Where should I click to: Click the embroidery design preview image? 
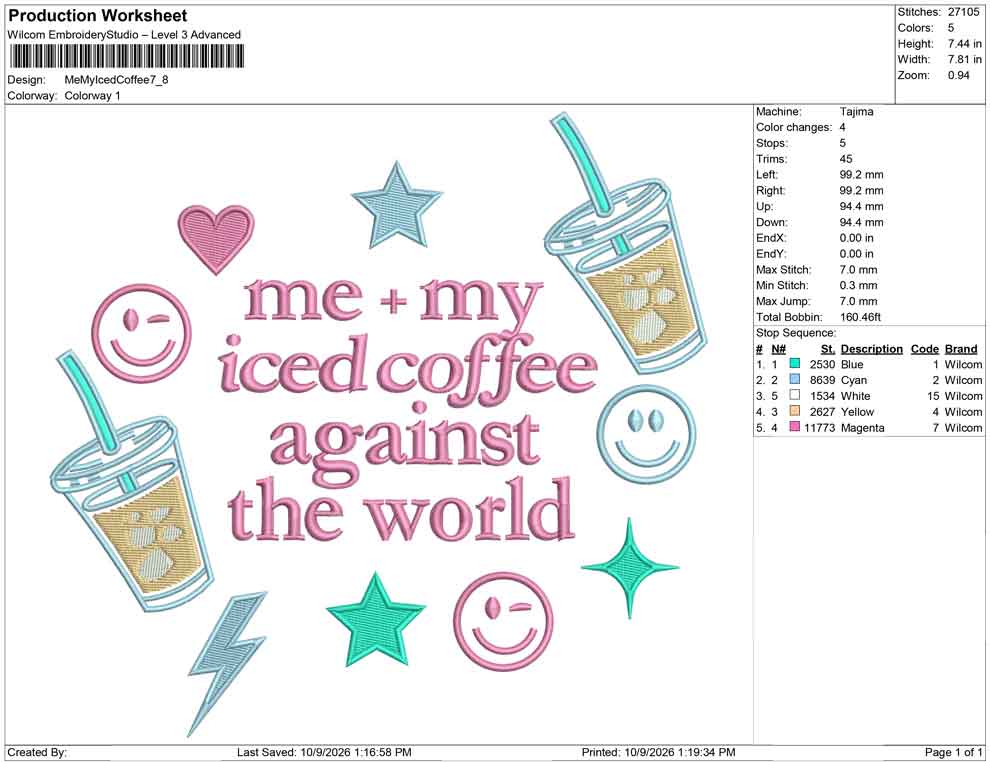(379, 424)
